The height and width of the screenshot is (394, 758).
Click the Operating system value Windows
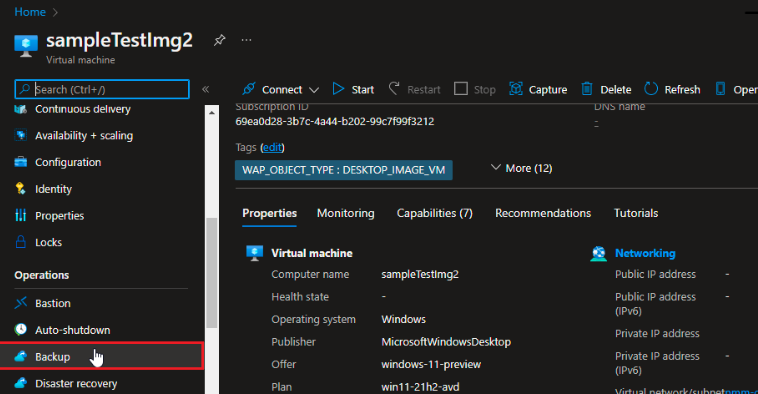point(404,320)
